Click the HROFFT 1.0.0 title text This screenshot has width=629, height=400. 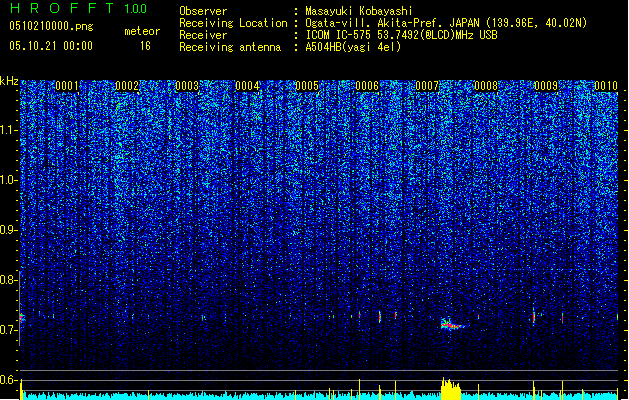[79, 8]
